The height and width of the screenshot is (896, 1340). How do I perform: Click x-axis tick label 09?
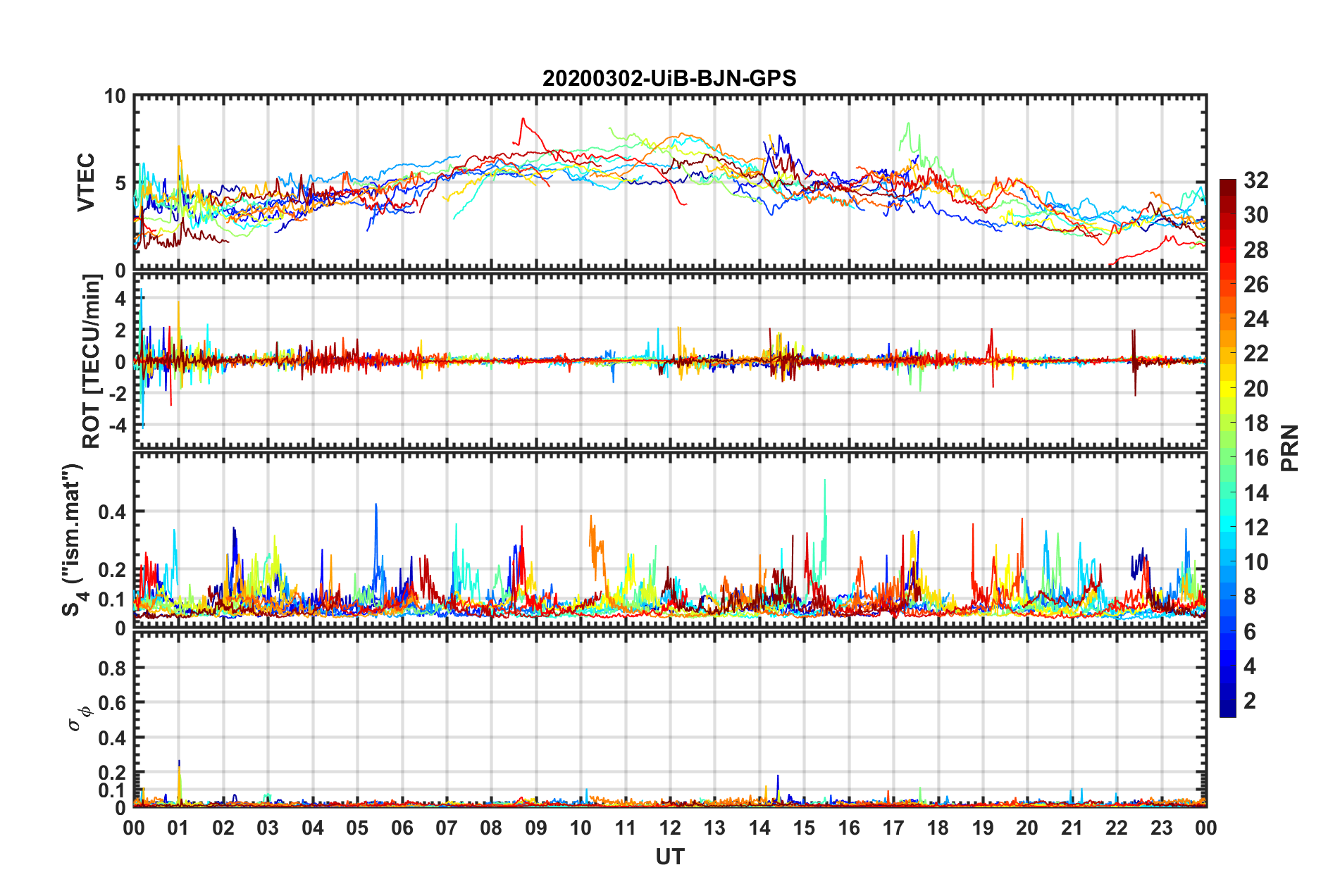point(536,828)
